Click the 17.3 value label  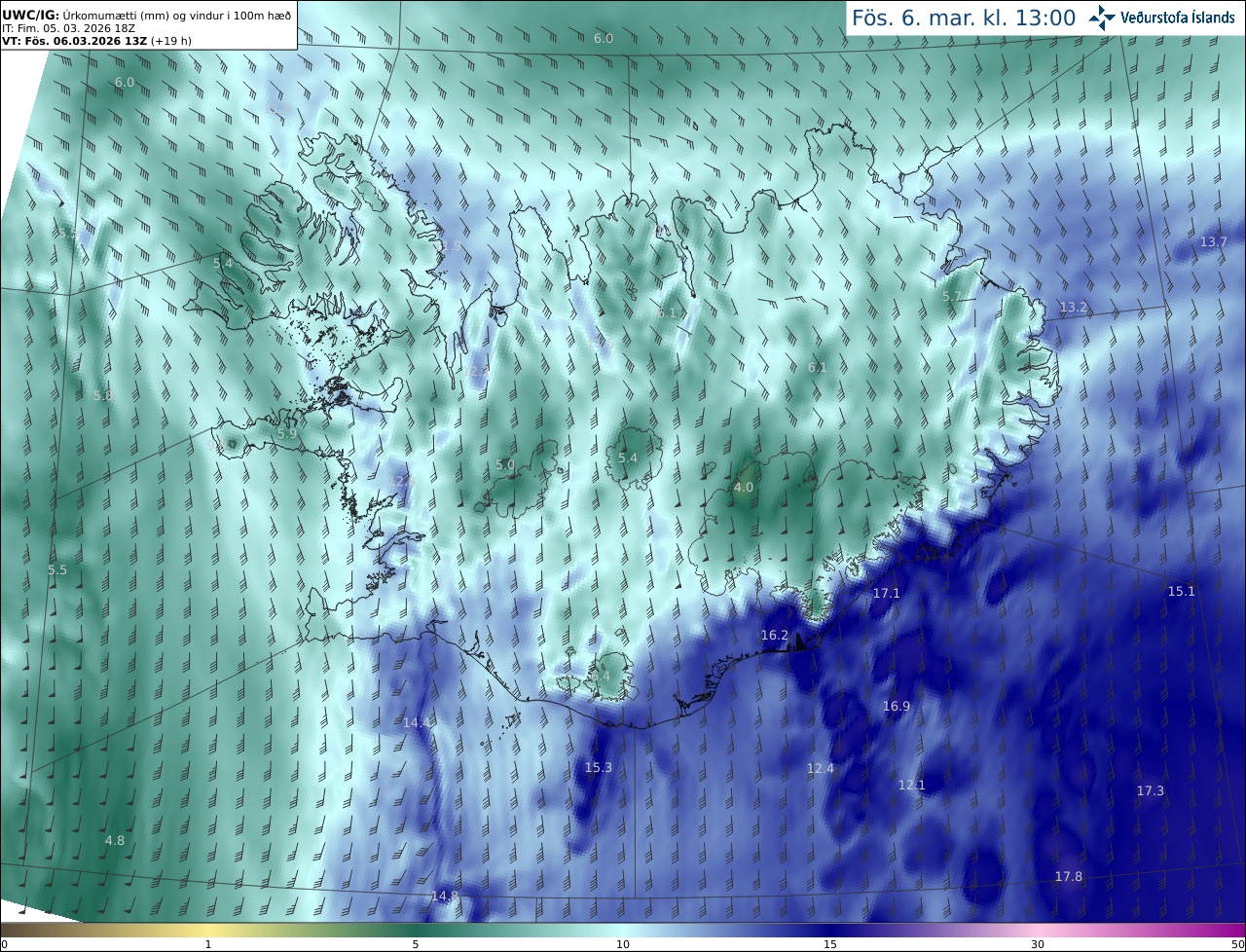pos(1150,790)
